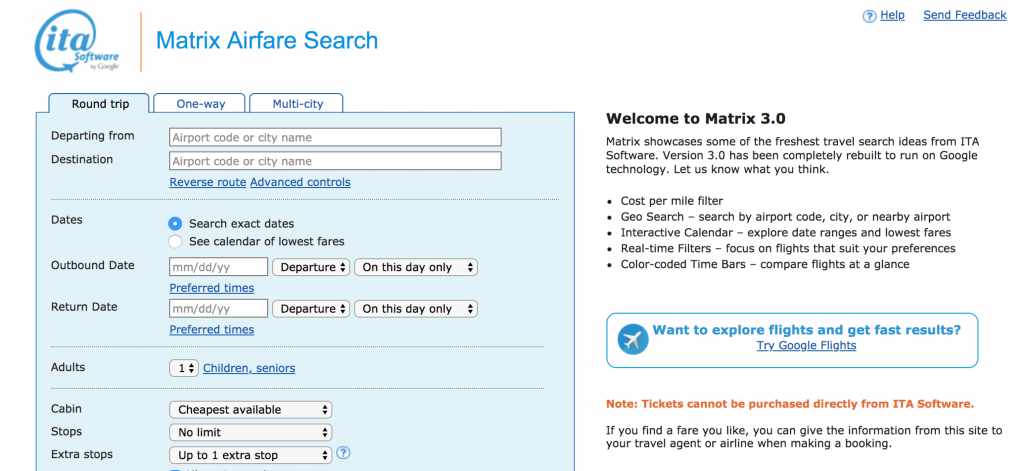
Task: Open Return Date 'On this day only' dropdown
Action: click(x=416, y=309)
